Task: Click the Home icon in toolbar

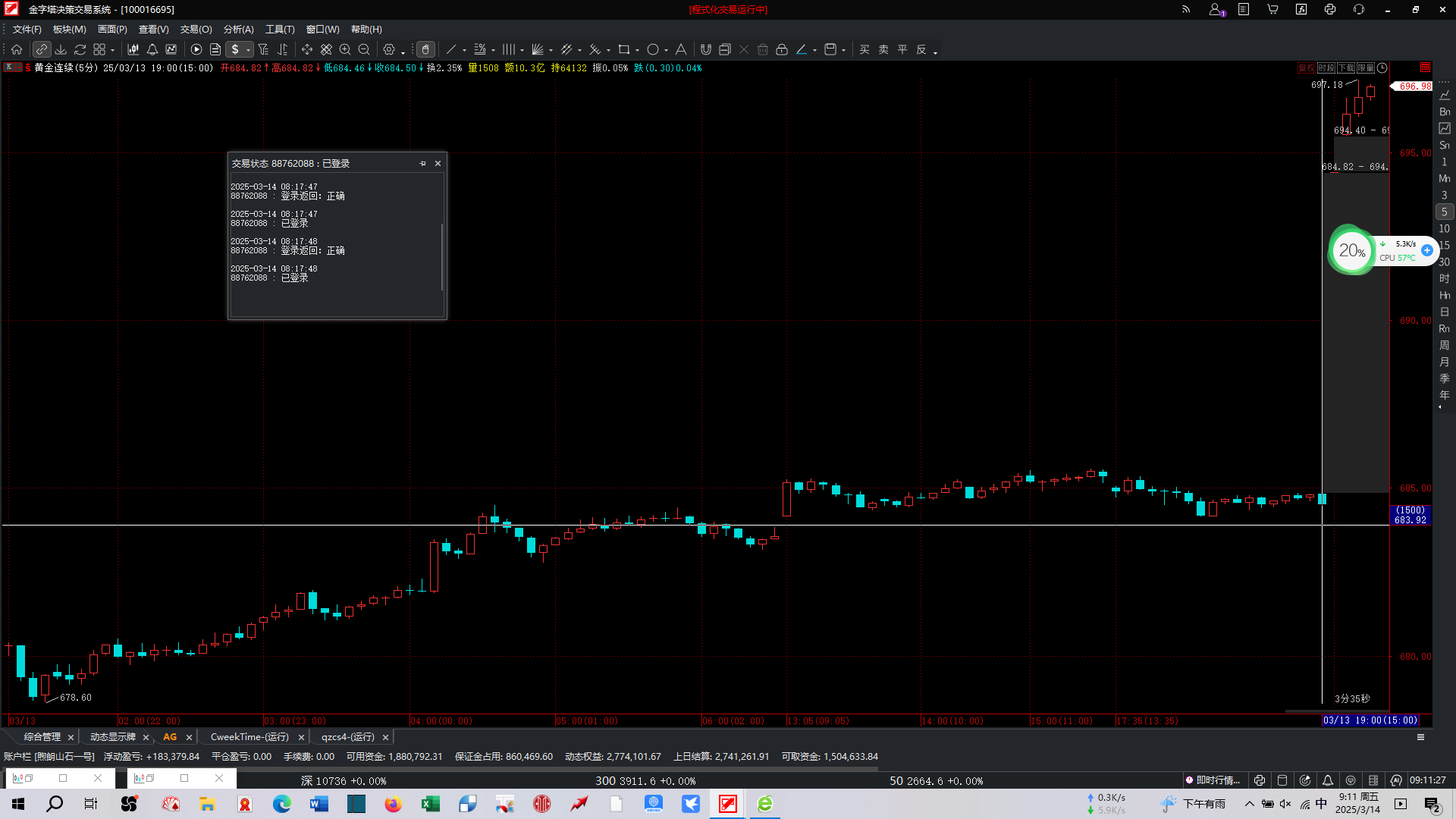Action: click(17, 49)
